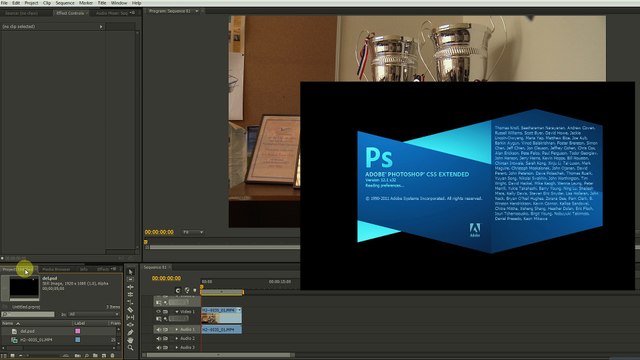The height and width of the screenshot is (360, 640).
Task: Open the Window menu
Action: pos(119,3)
